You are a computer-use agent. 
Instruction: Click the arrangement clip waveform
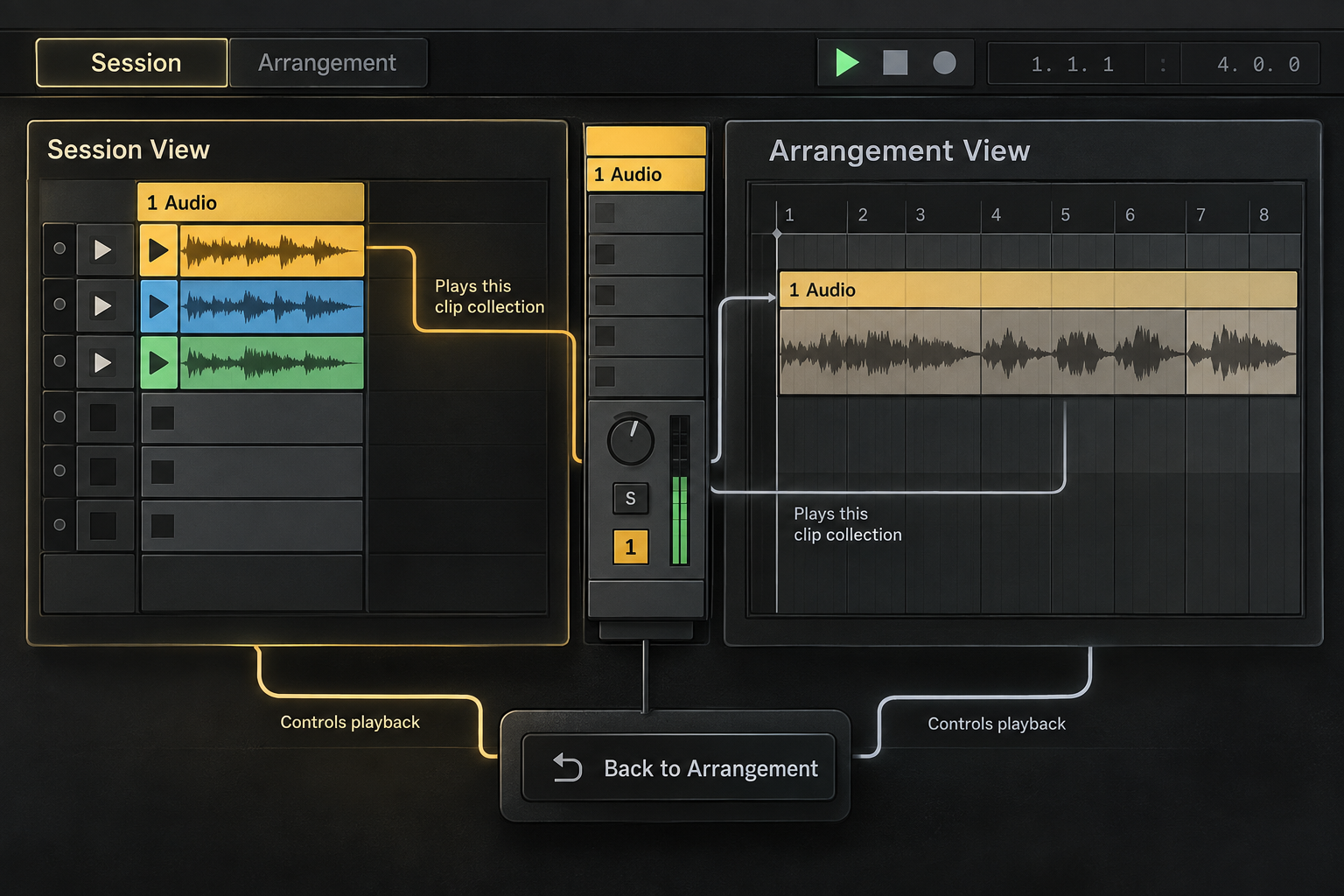coord(1038,353)
